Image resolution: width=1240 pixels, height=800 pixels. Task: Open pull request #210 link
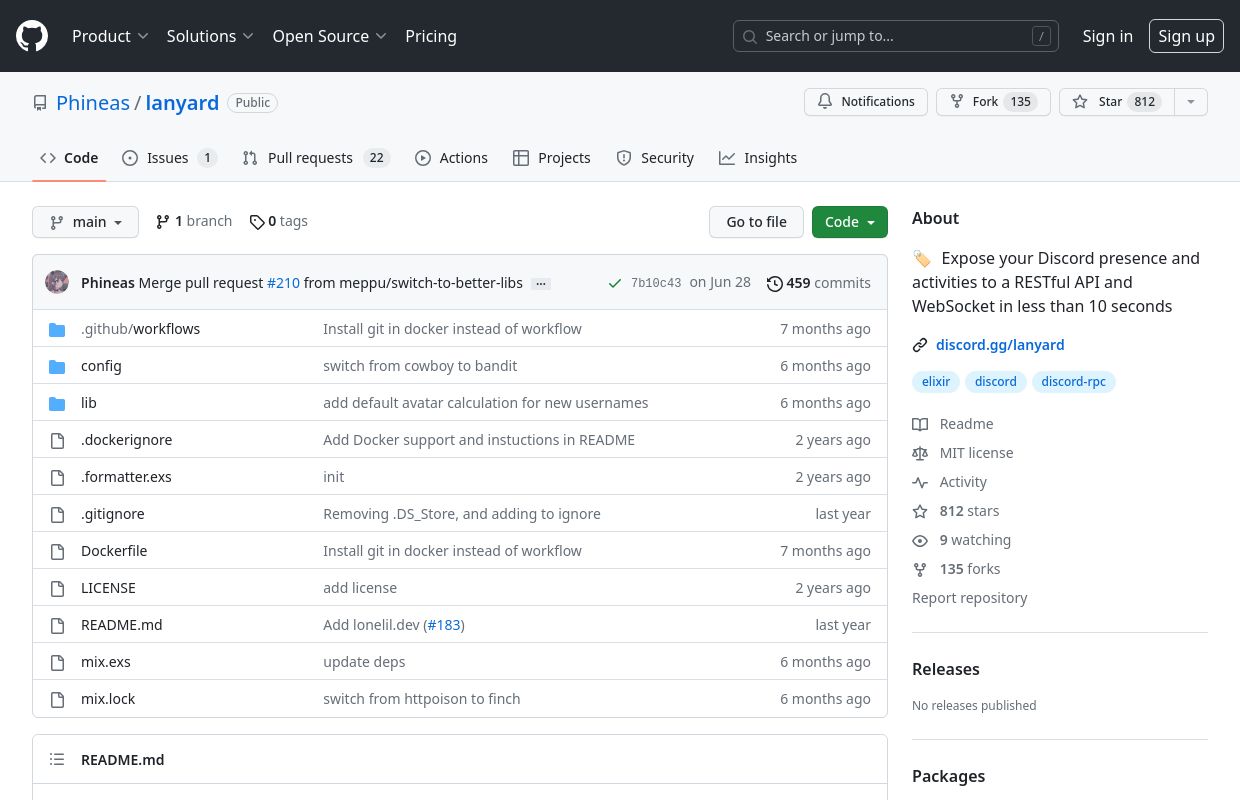point(283,283)
